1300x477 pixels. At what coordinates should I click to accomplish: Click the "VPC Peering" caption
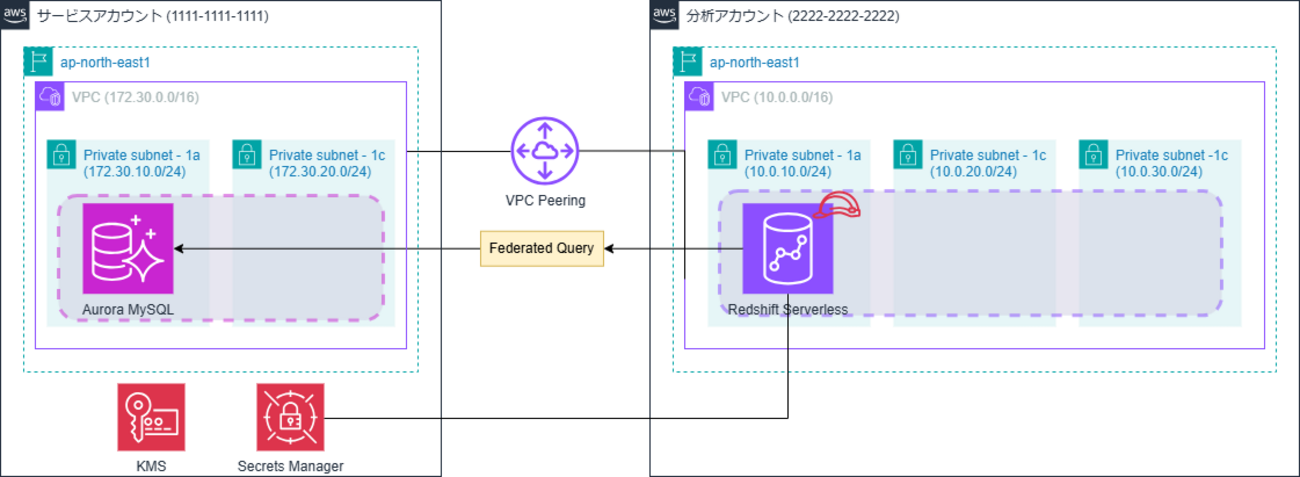pos(546,201)
